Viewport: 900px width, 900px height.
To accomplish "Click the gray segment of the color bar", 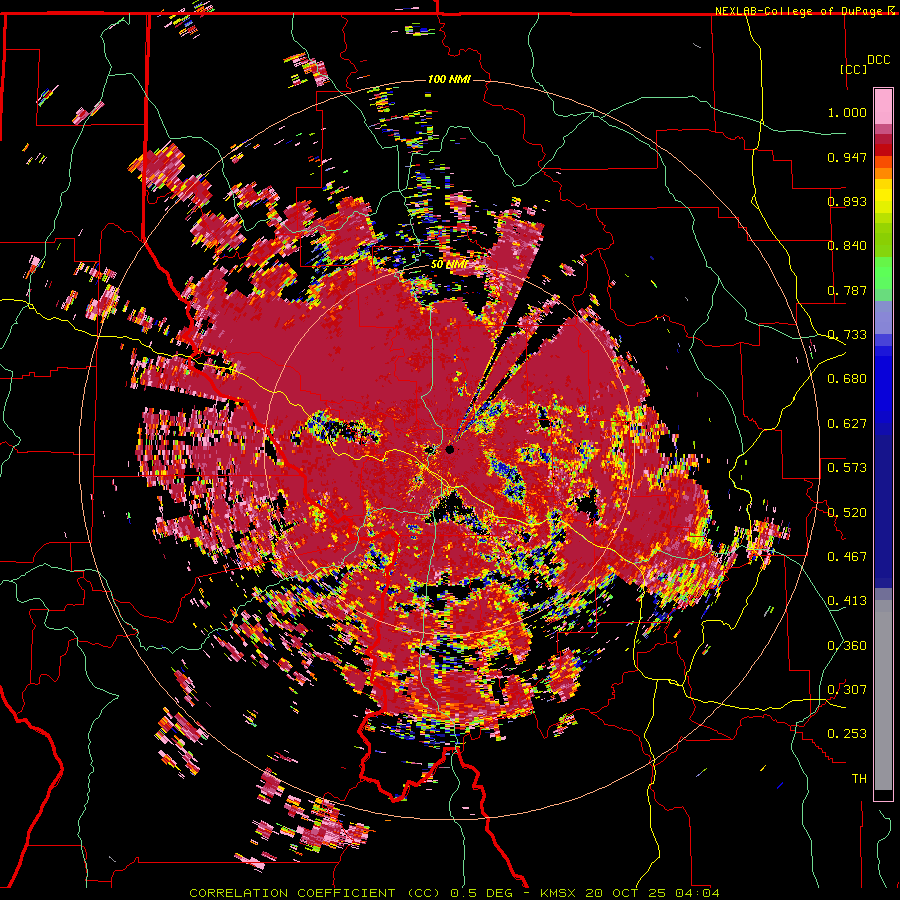I will pyautogui.click(x=883, y=695).
